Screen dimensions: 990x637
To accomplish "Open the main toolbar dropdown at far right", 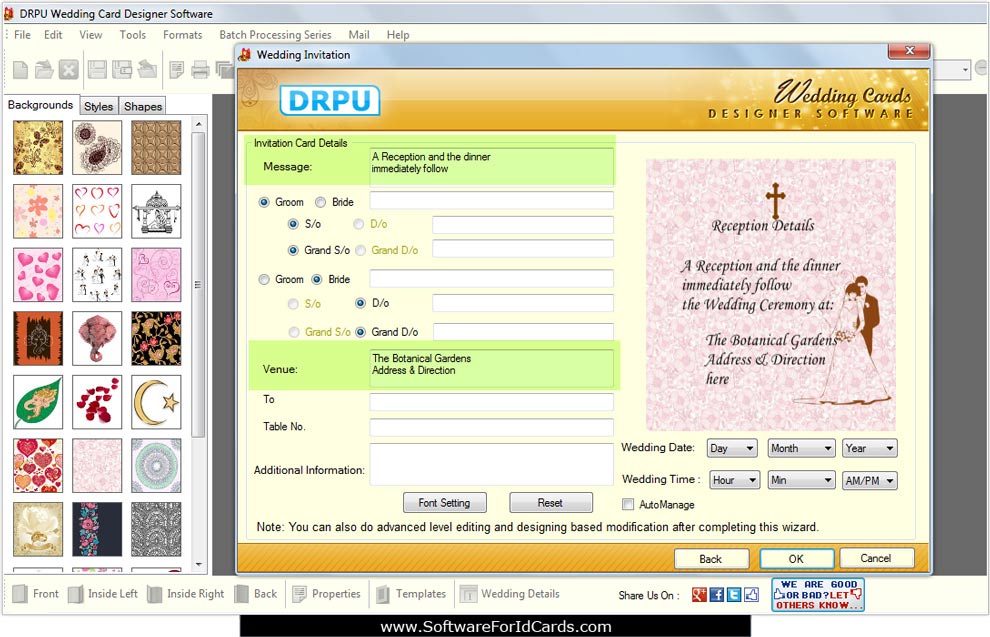I will tap(965, 69).
